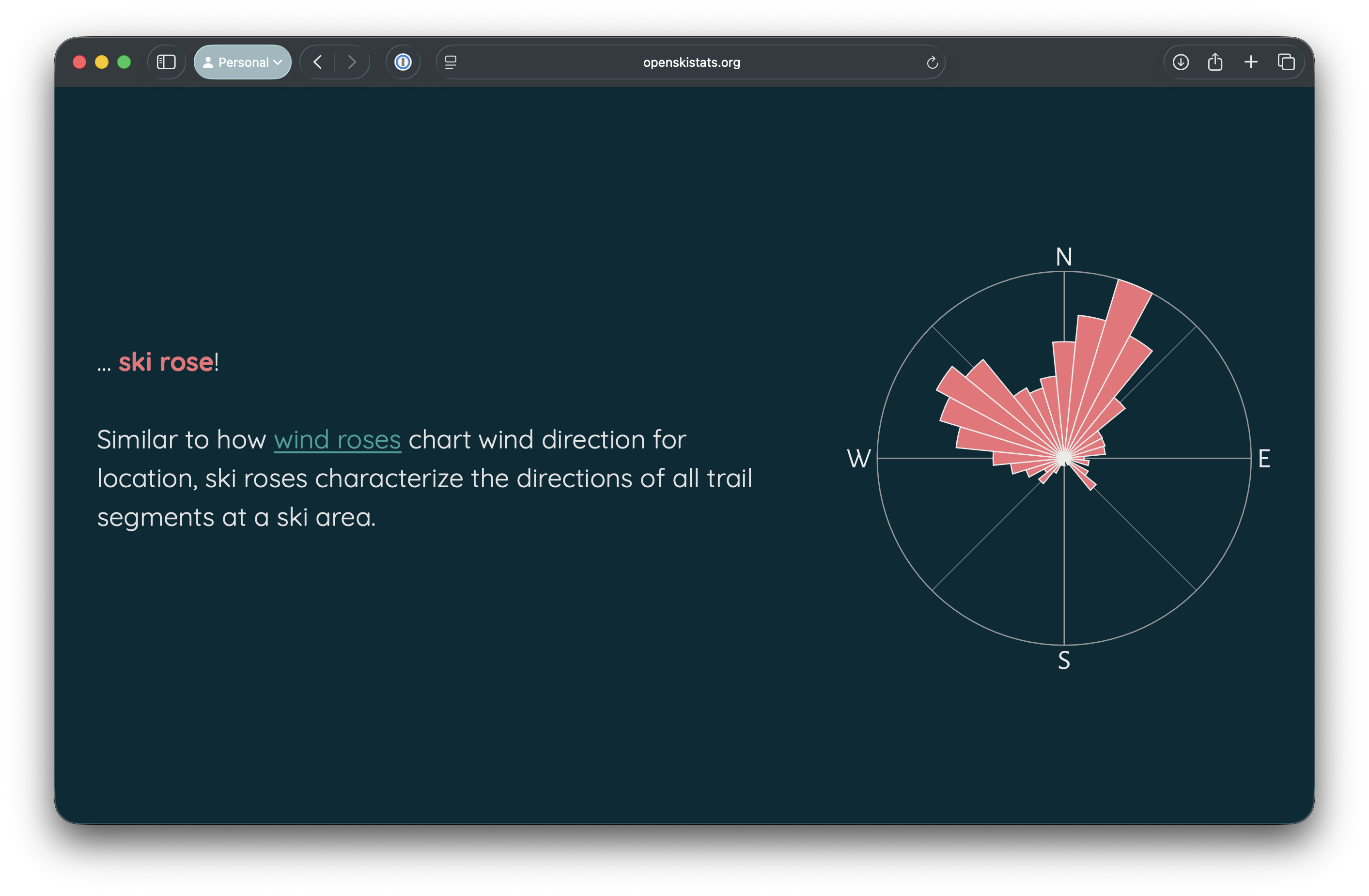This screenshot has width=1369, height=896.
Task: Click the S compass label
Action: click(1063, 660)
